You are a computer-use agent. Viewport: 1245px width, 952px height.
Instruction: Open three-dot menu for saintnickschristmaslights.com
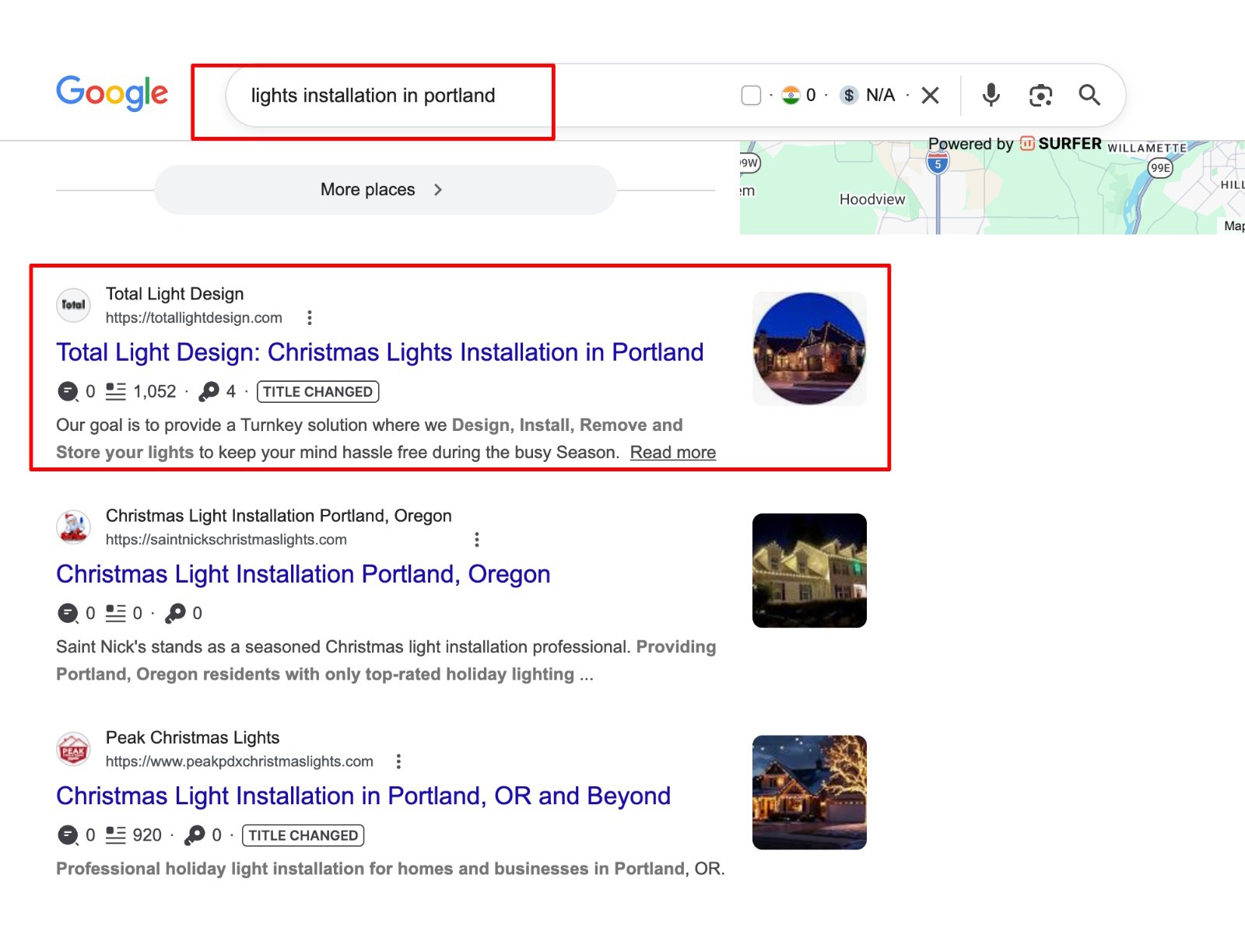point(477,540)
